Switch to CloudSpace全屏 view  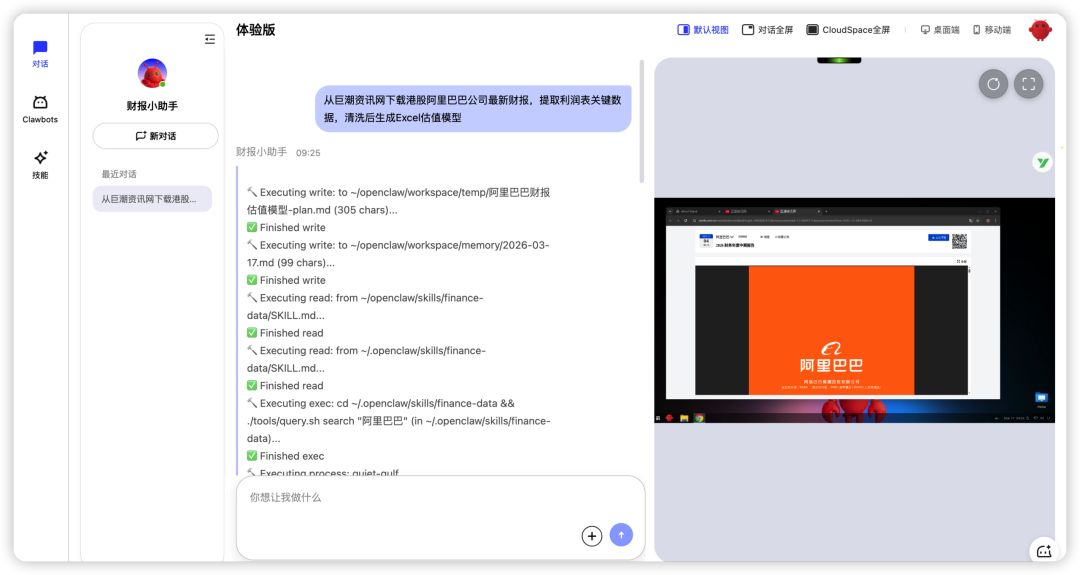pyautogui.click(x=848, y=30)
